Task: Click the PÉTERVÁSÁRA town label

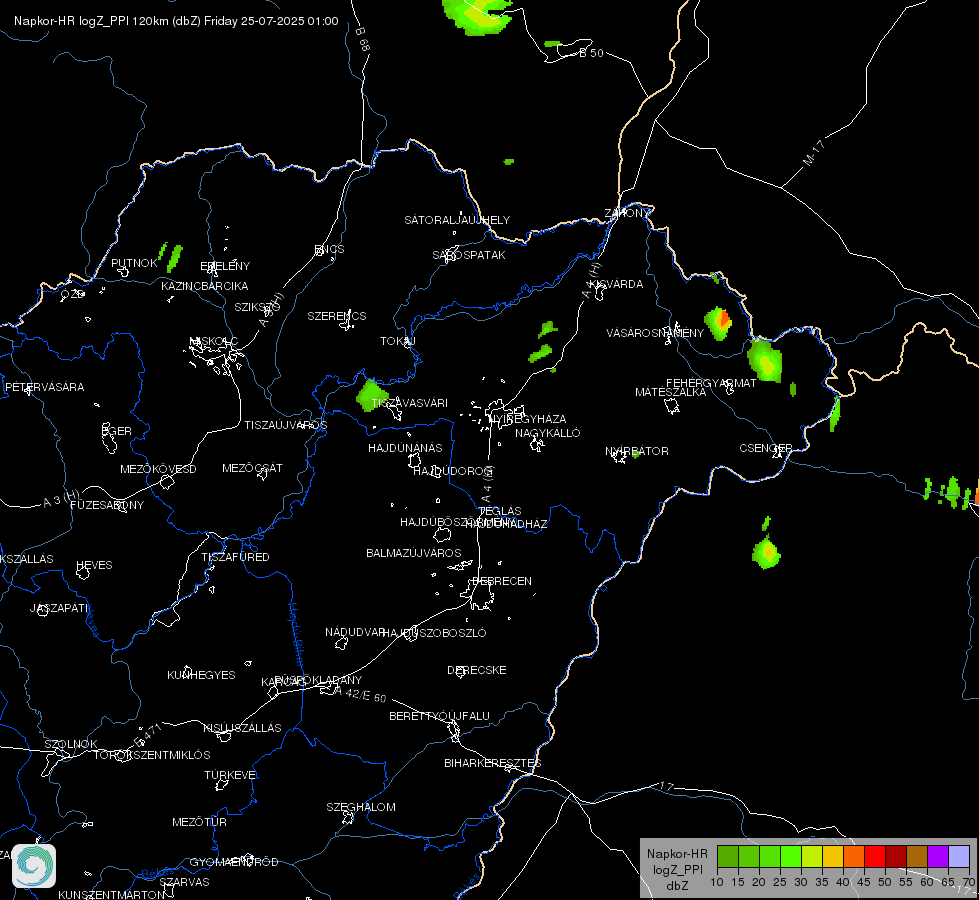Action: point(44,387)
